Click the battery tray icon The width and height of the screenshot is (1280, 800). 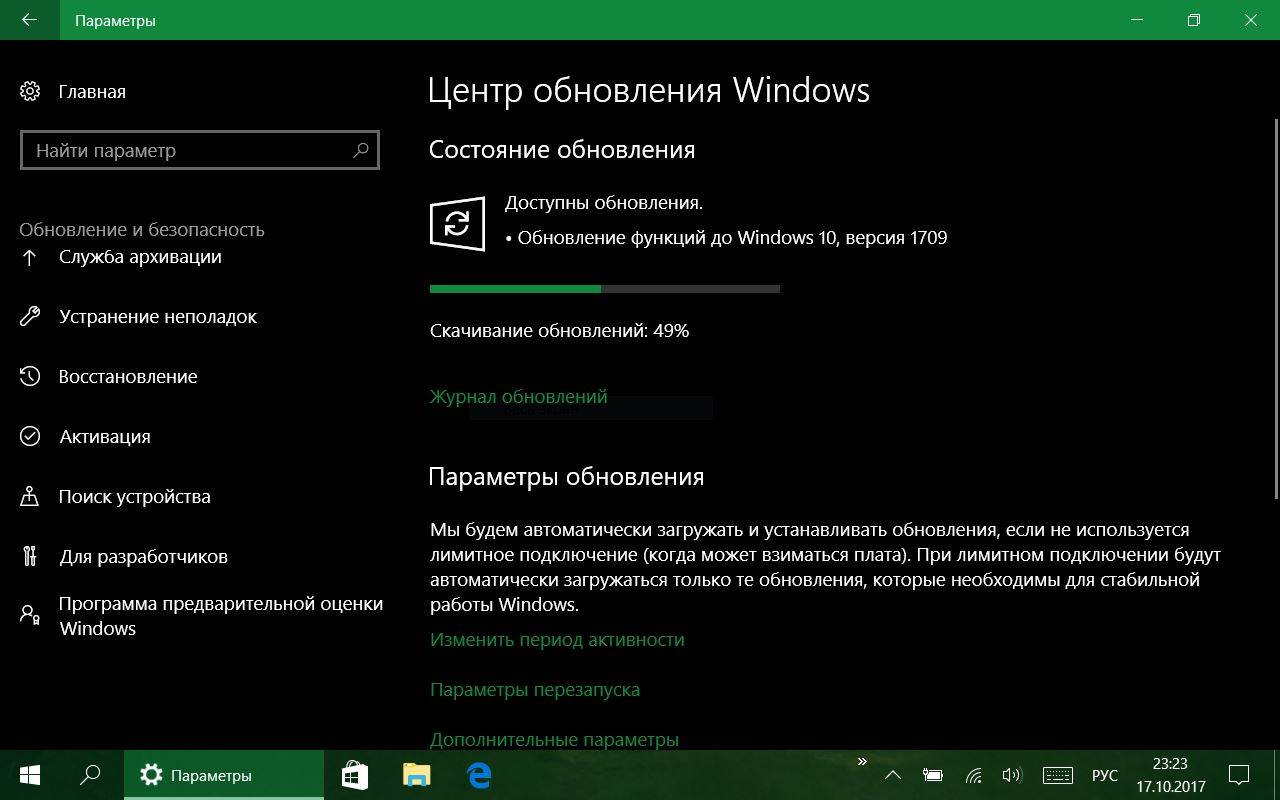click(x=933, y=775)
